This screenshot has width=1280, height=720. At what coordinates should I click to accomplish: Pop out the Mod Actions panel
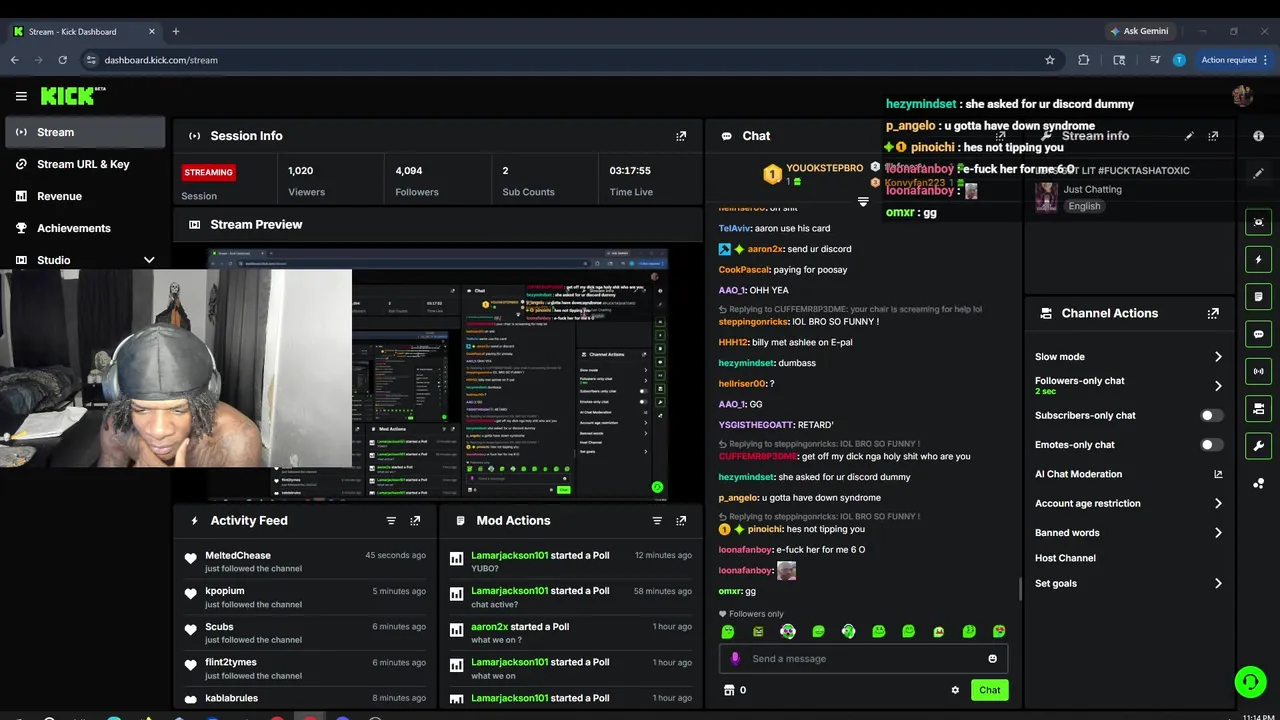point(681,521)
